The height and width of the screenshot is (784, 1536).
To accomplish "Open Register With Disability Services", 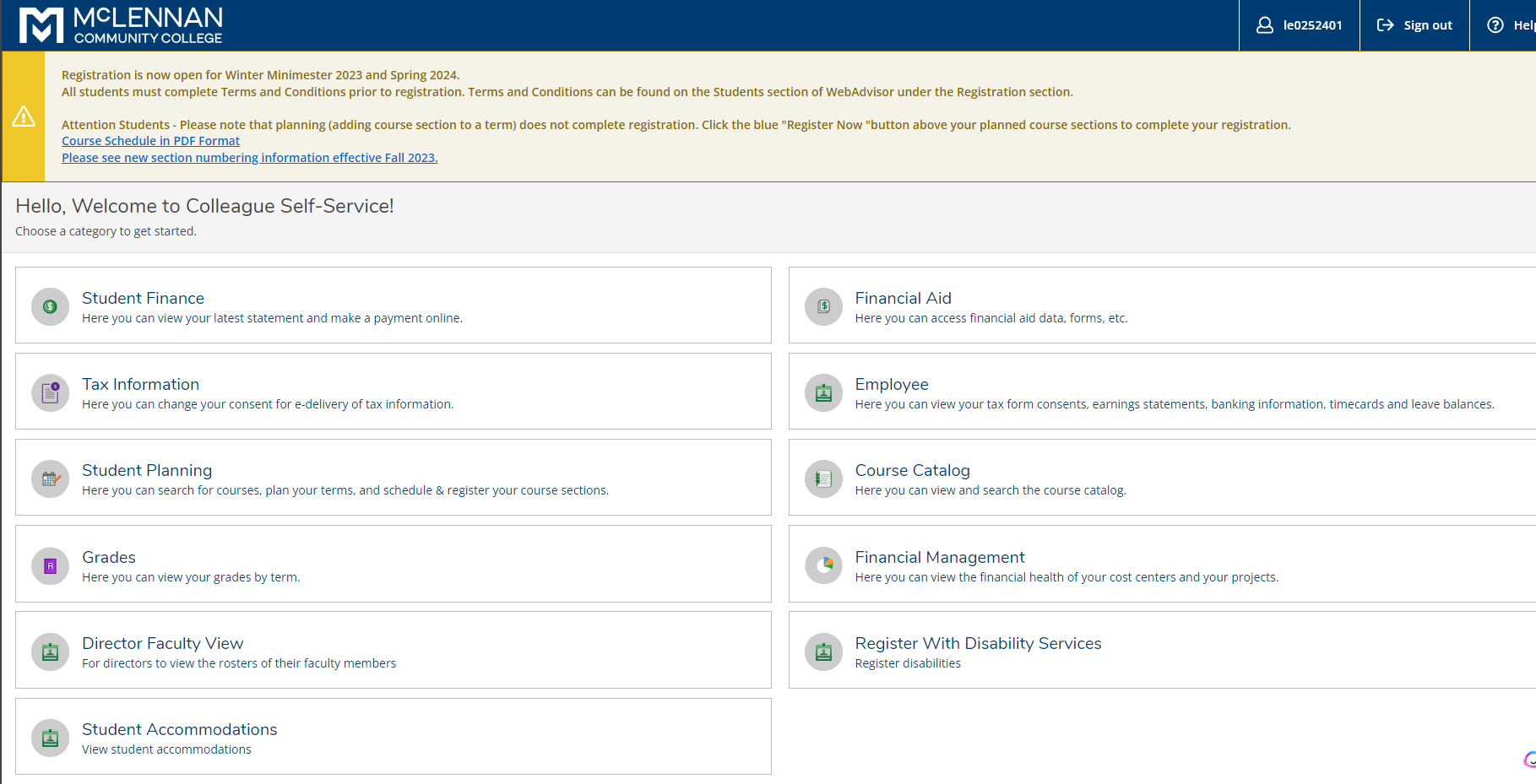I will tap(978, 643).
